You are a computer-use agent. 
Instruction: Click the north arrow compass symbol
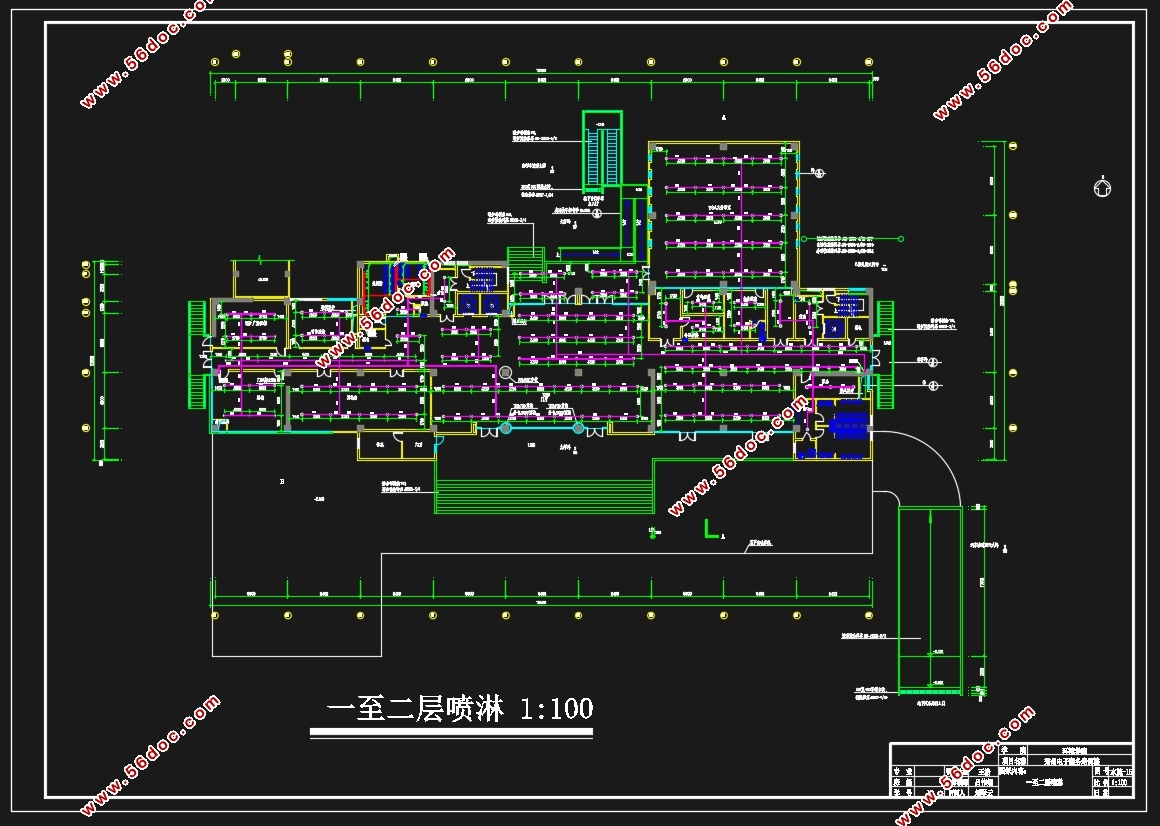1102,188
